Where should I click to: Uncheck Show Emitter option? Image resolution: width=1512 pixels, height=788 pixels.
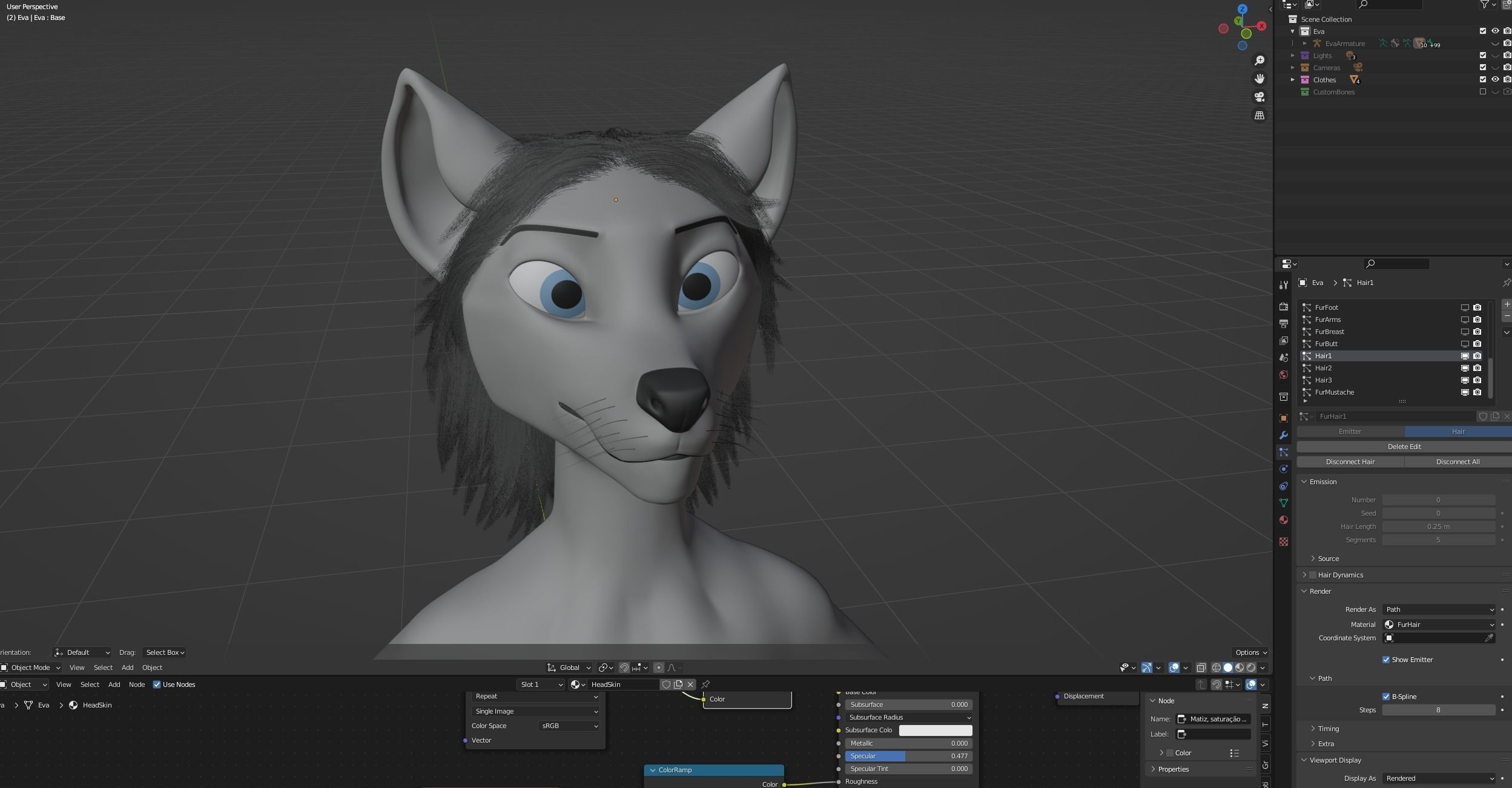(x=1386, y=660)
